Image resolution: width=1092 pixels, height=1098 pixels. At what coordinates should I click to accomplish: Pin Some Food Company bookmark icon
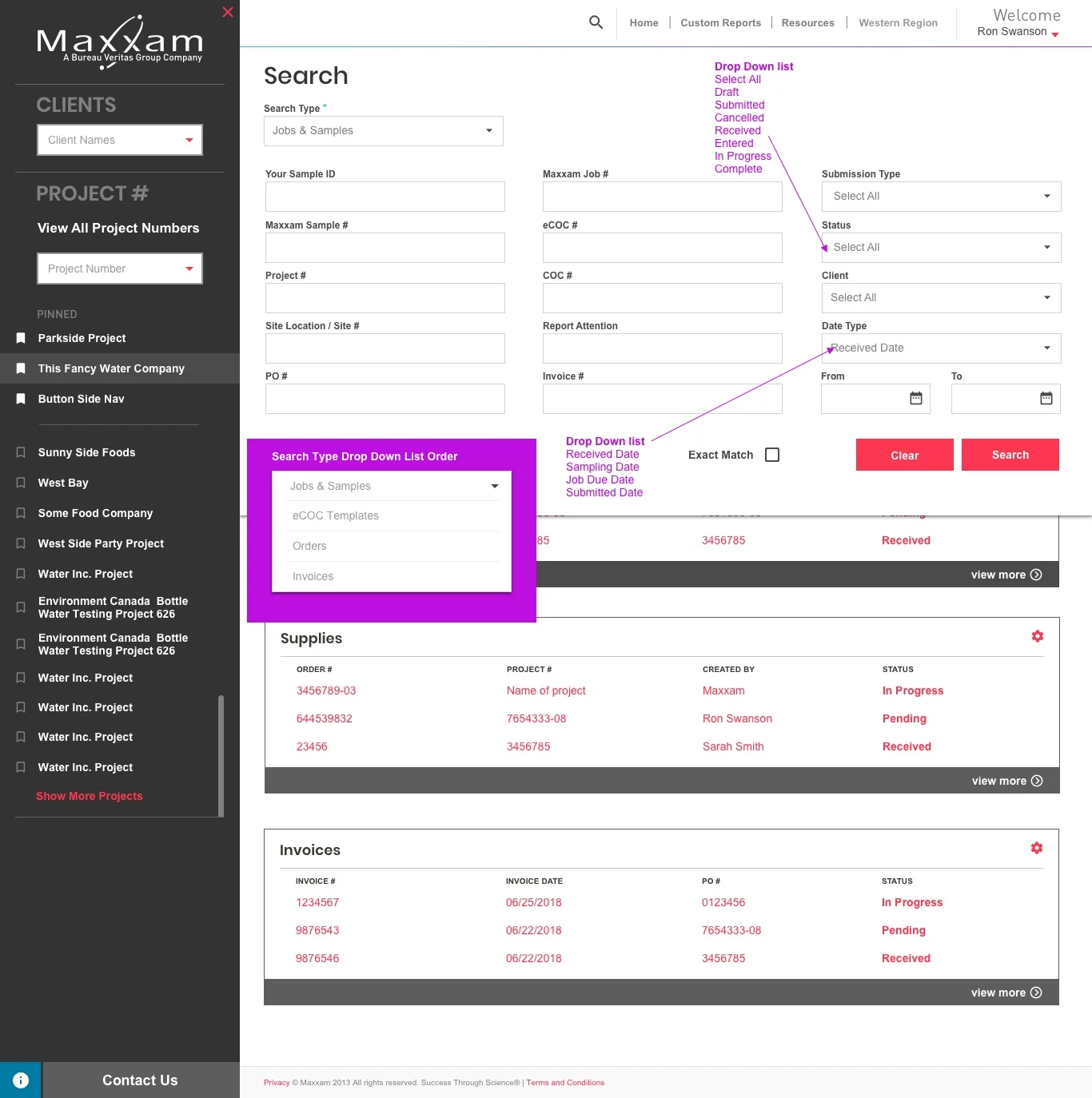point(21,513)
